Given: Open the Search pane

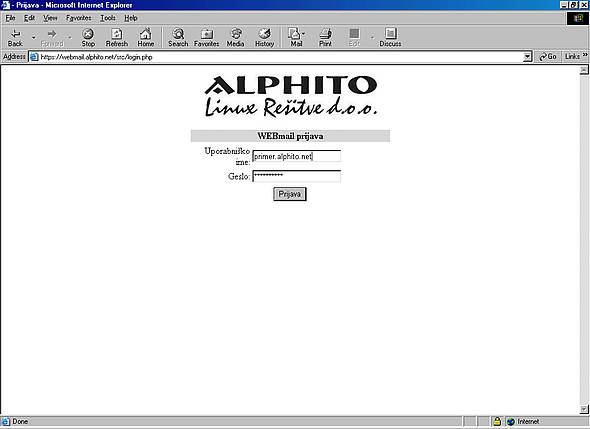Looking at the screenshot, I should click(178, 38).
